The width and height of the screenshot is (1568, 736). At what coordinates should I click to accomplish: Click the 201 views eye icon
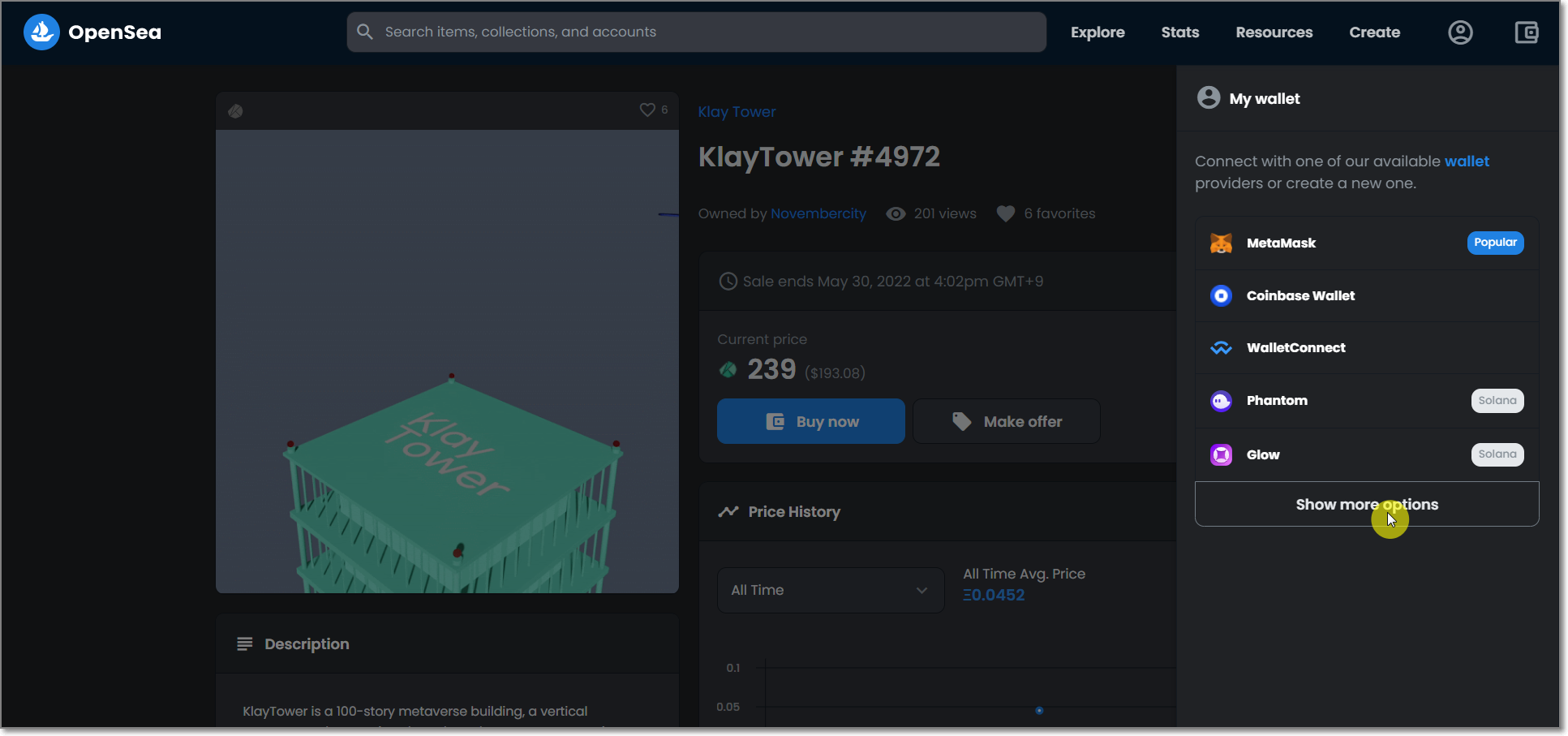click(896, 213)
